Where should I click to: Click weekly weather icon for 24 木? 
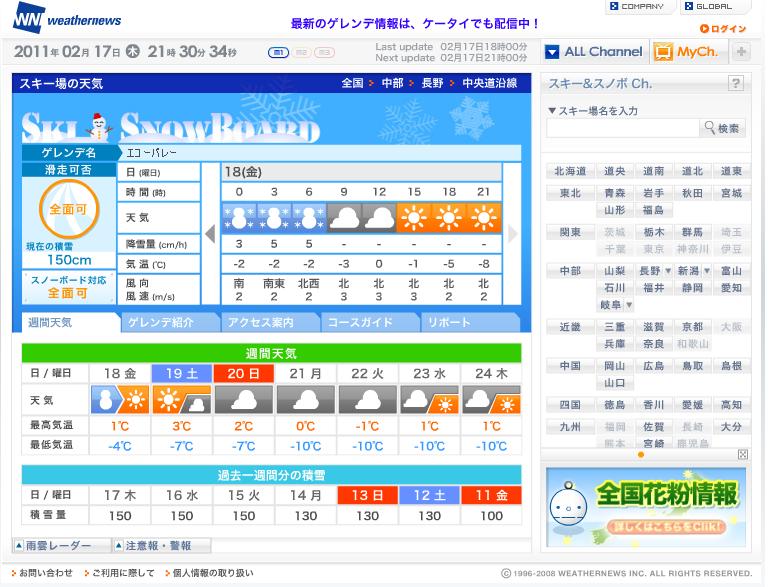pyautogui.click(x=491, y=399)
